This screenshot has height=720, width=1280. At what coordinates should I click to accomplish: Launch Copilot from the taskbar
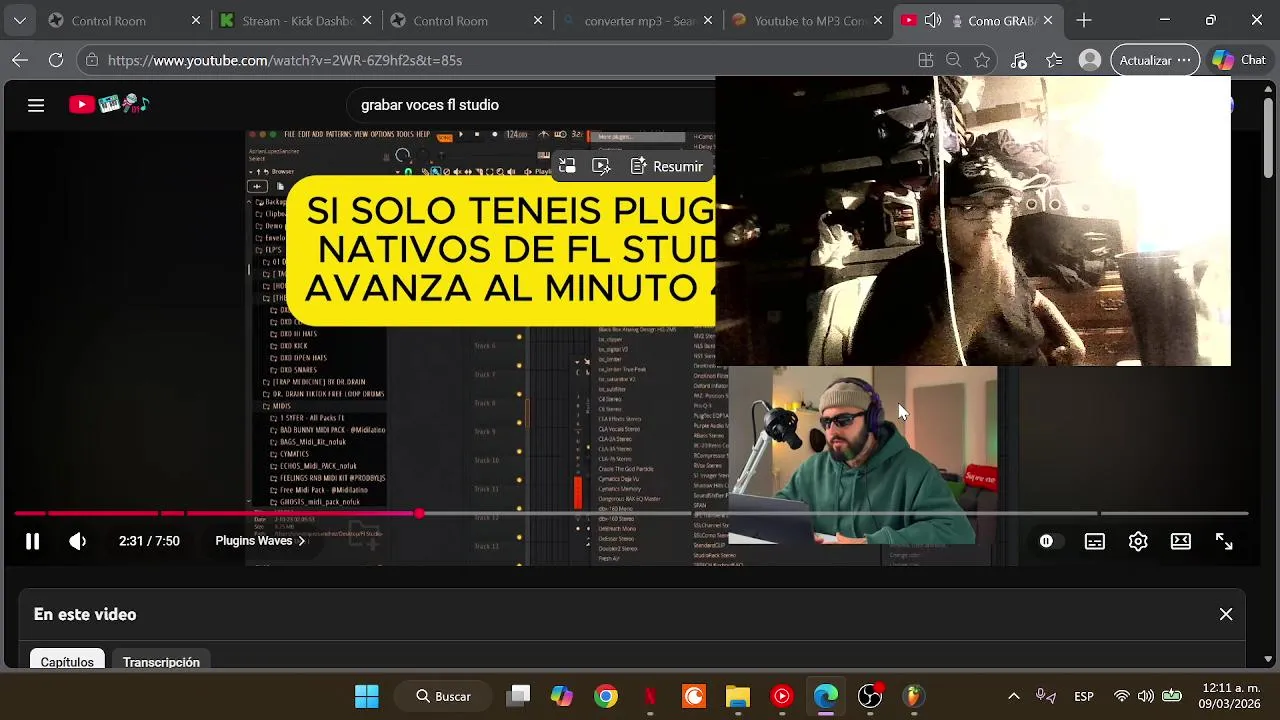pos(562,696)
